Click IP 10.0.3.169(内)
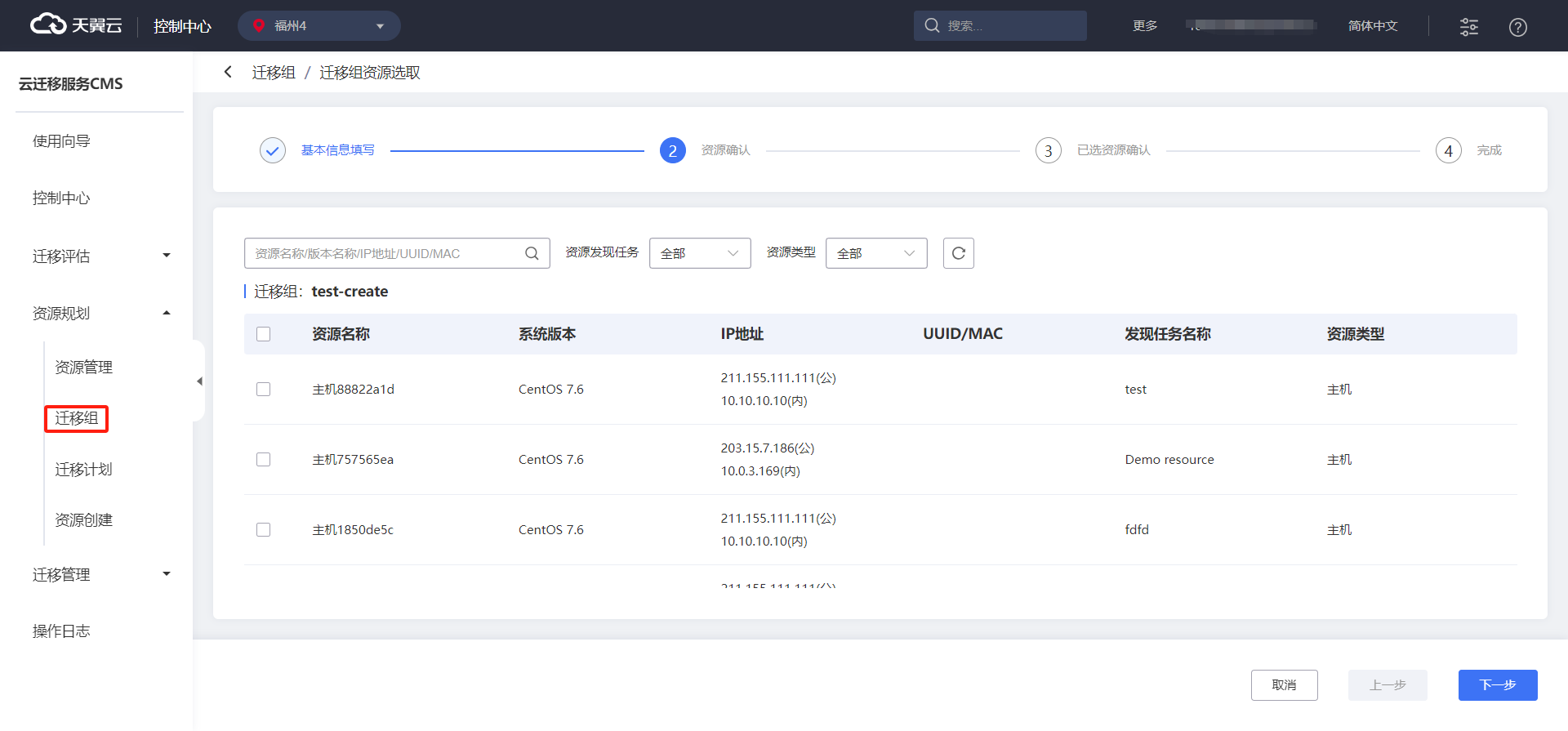1568x731 pixels. coord(760,471)
